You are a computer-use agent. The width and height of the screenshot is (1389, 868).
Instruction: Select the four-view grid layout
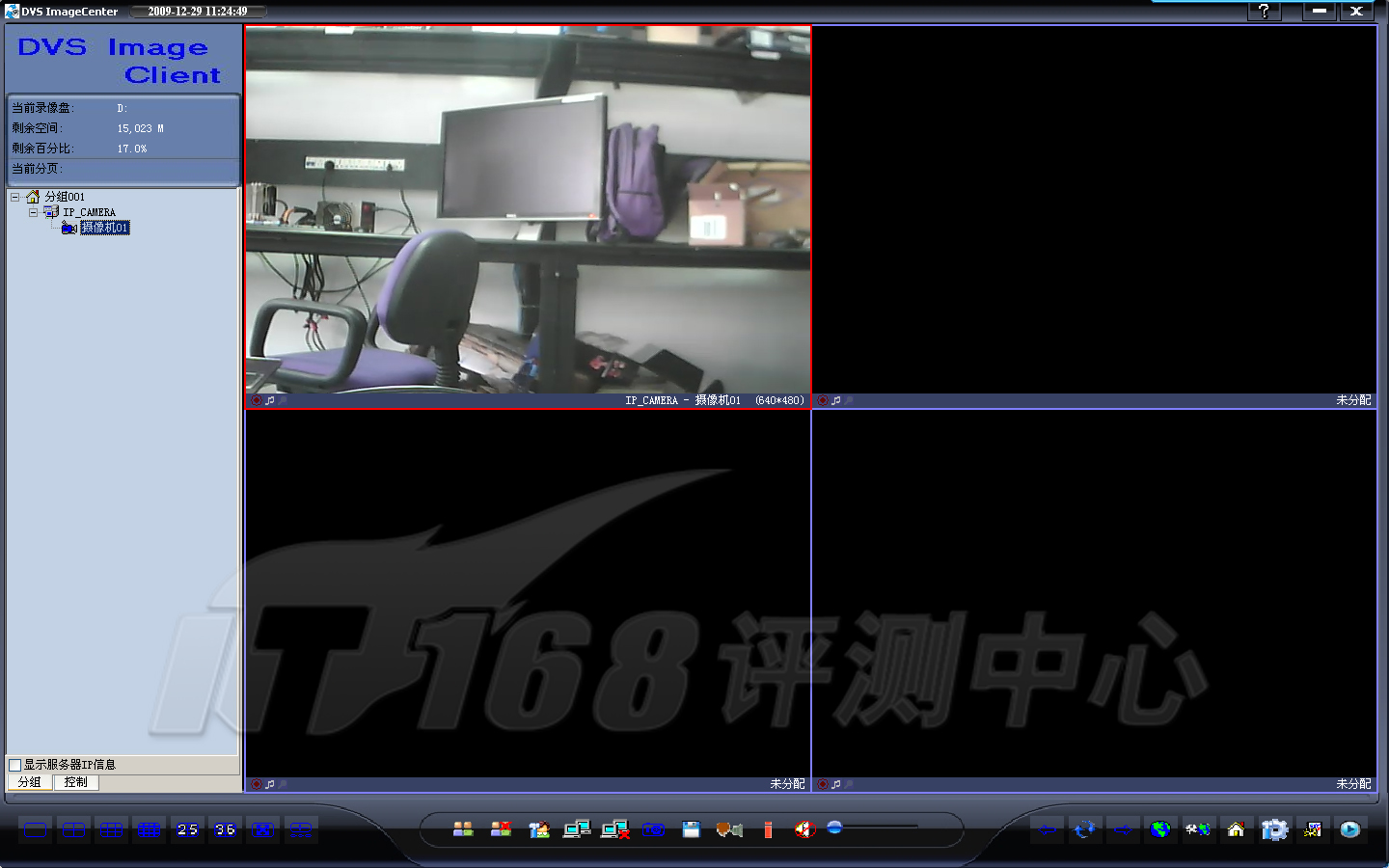click(73, 829)
